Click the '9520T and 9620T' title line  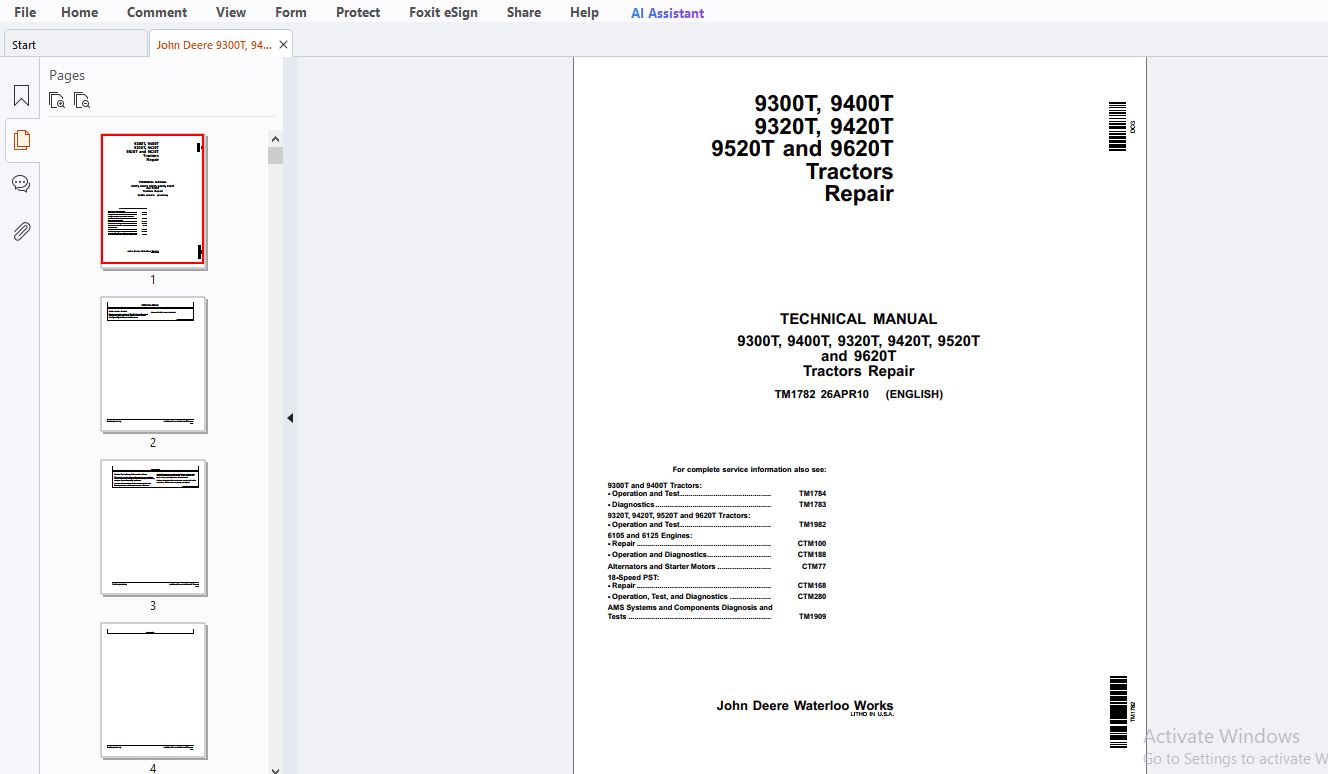click(802, 149)
